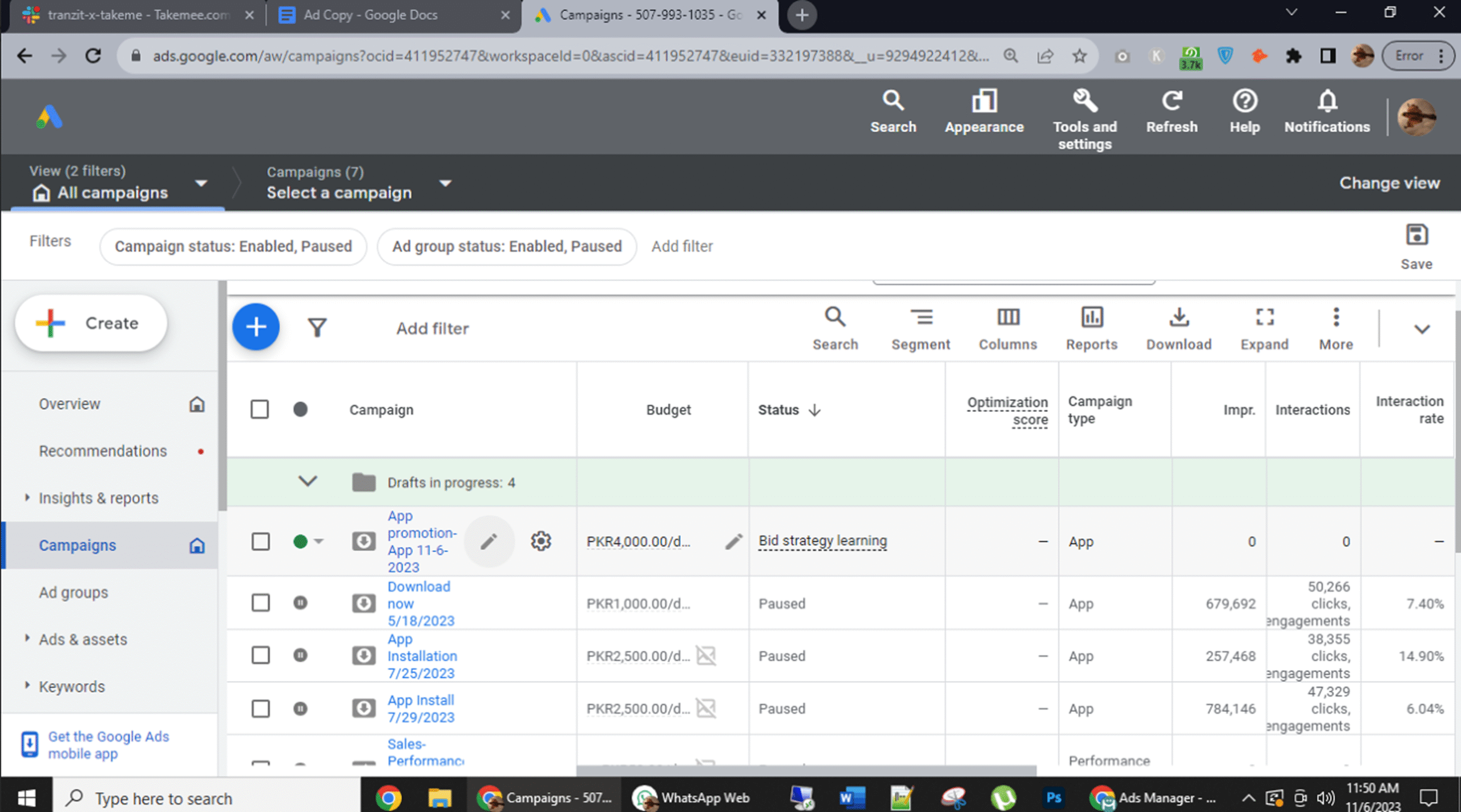This screenshot has height=812, width=1461.
Task: Go to Recommendations in the sidebar
Action: (x=103, y=451)
